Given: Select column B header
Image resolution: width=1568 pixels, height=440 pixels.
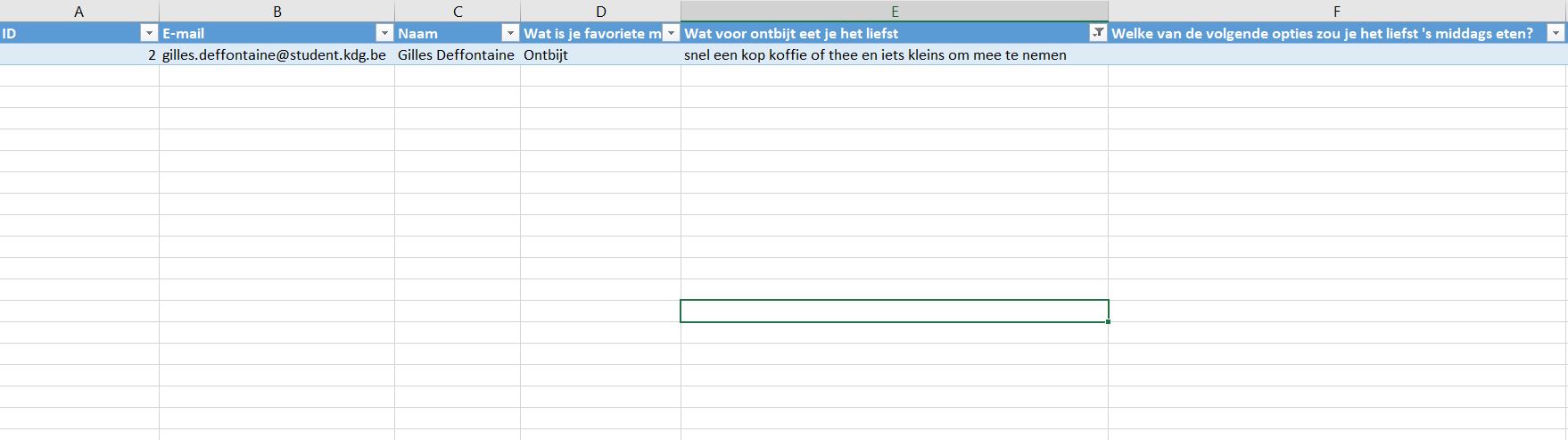Looking at the screenshot, I should click(x=276, y=12).
